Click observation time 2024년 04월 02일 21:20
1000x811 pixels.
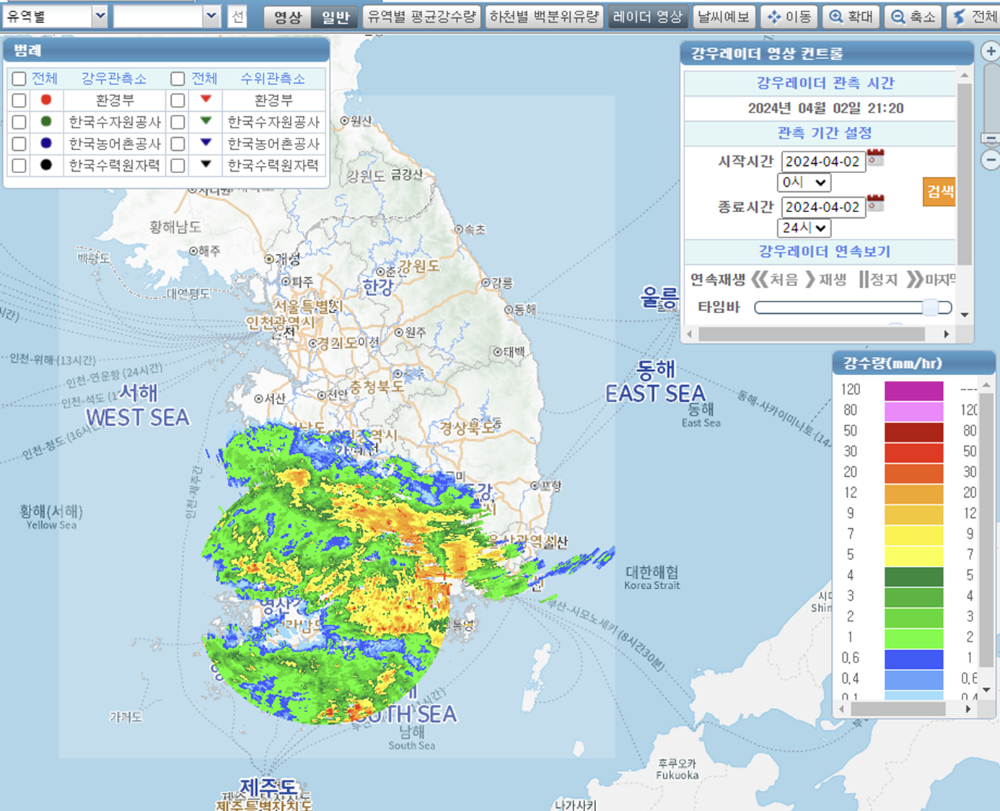(x=825, y=108)
